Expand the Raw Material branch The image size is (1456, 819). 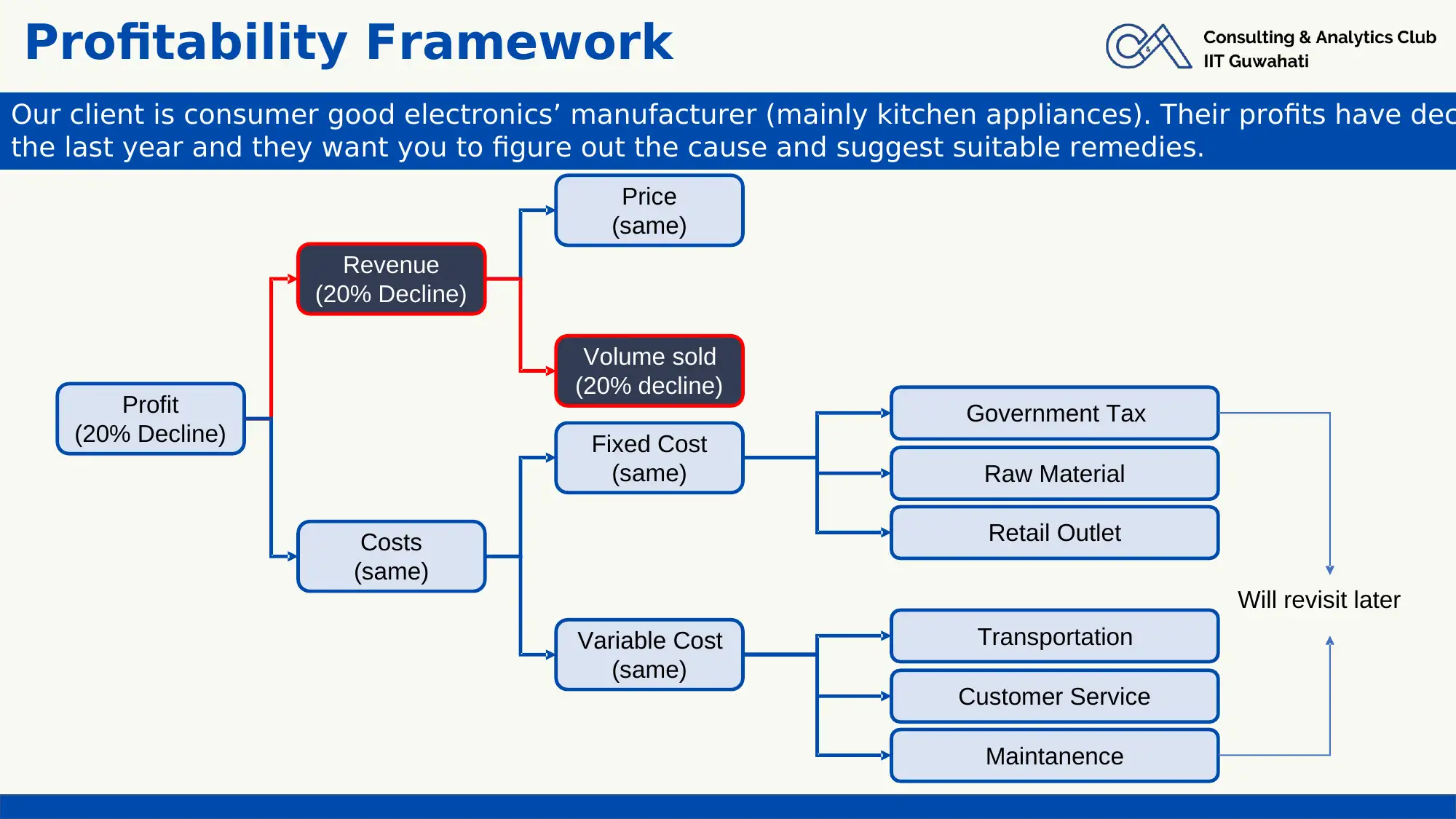point(1054,474)
